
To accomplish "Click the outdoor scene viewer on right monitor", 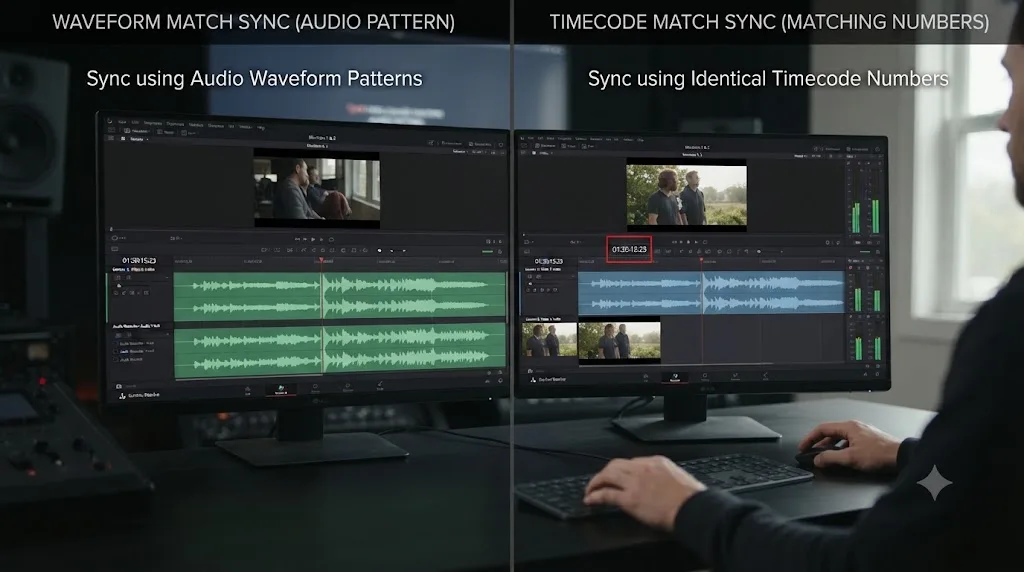I will click(686, 195).
